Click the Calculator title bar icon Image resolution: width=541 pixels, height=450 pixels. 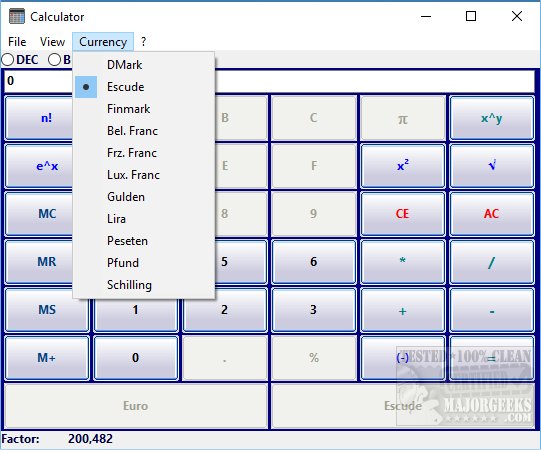17,16
